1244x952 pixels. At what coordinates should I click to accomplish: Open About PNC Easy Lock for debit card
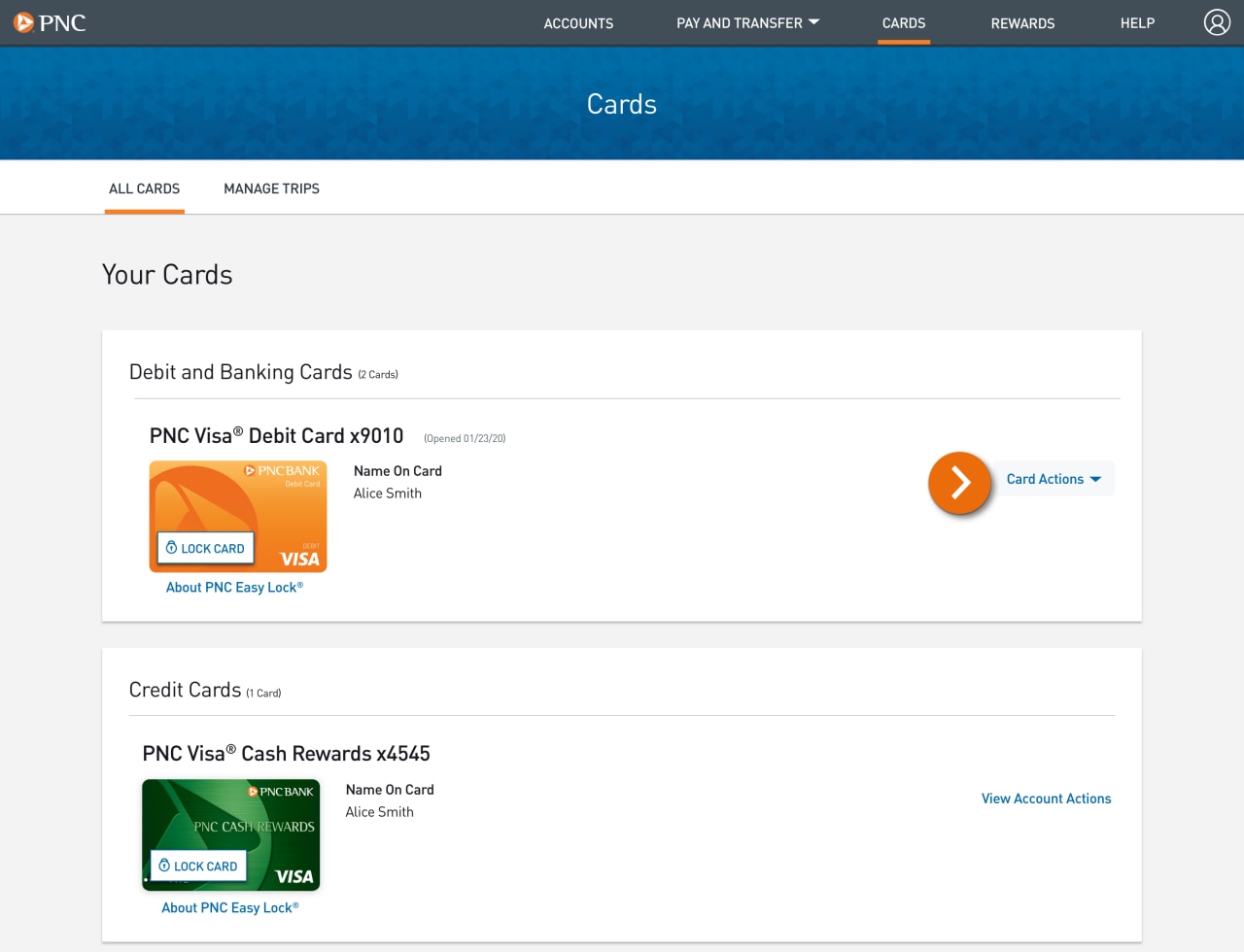(x=235, y=586)
